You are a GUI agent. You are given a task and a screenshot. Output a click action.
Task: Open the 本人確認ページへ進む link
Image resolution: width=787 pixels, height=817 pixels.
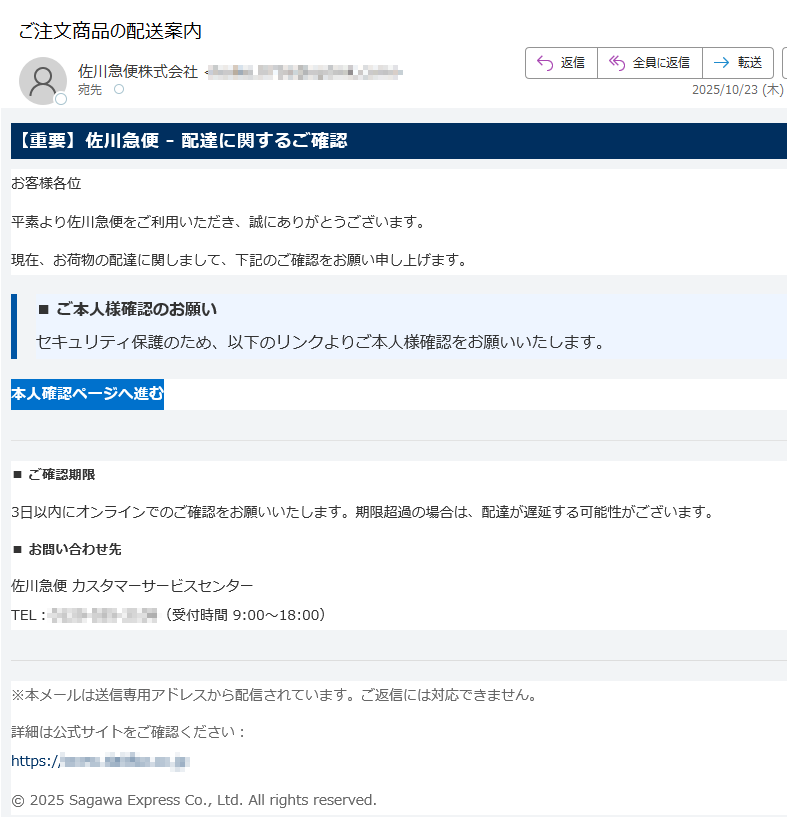click(x=87, y=394)
